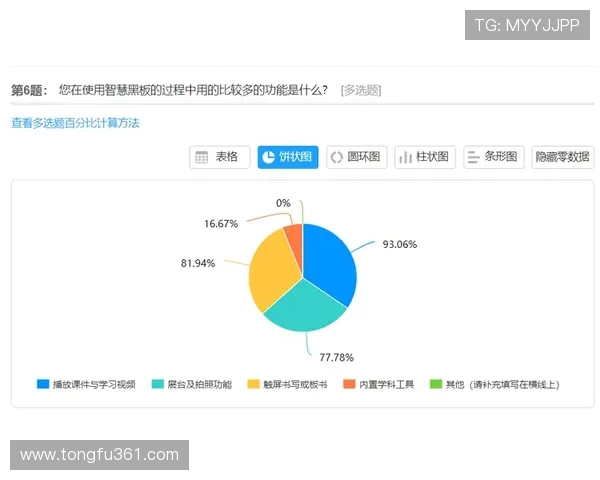Toggle teal legend swatch 展台及拍照功能
This screenshot has height=480, width=600.
pos(158,384)
